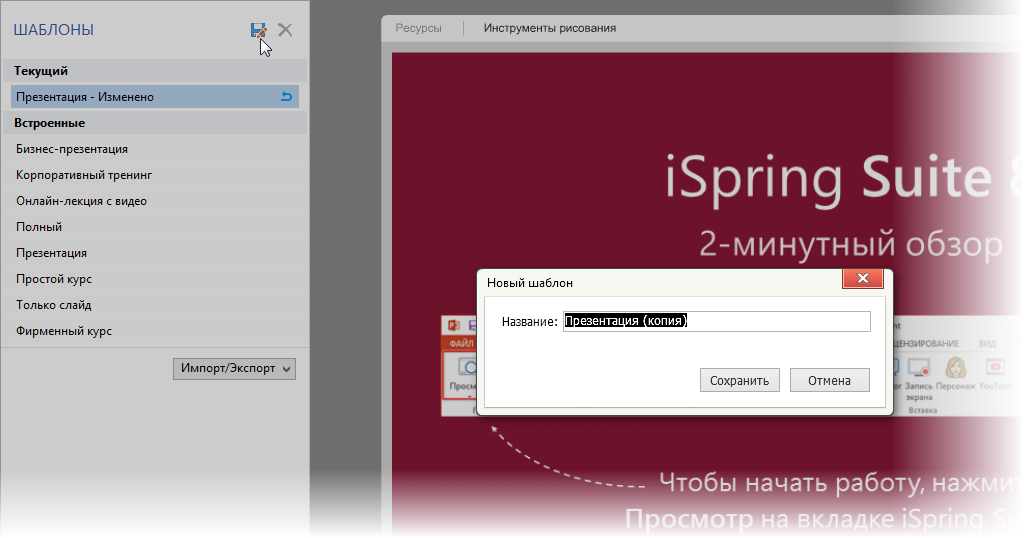Image resolution: width=1024 pixels, height=538 pixels.
Task: Select Презентация - Изменено current template
Action: 155,97
